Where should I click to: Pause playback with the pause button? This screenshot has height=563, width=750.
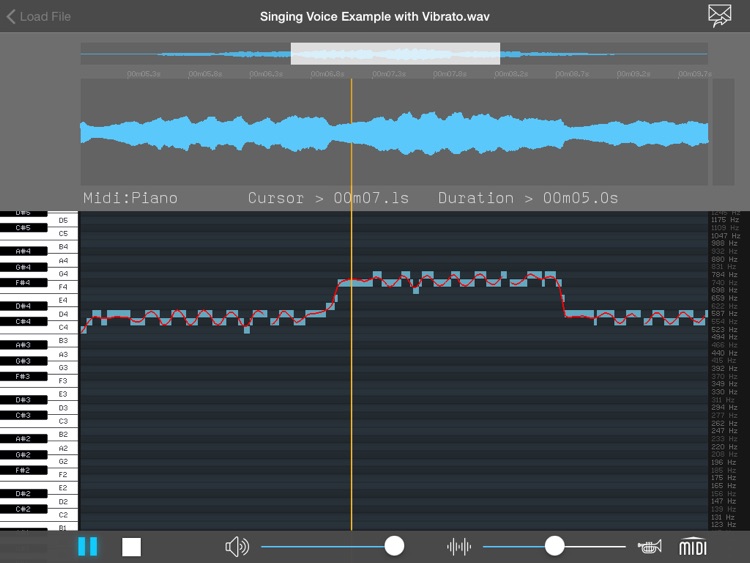88,546
